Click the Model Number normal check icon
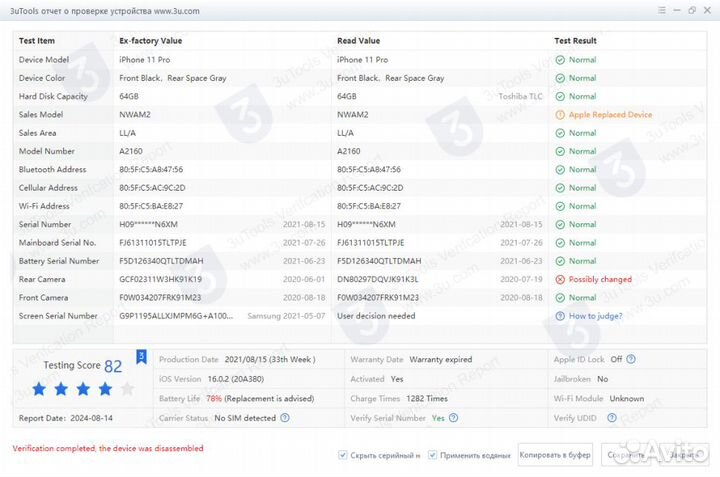The image size is (720, 477). (x=560, y=151)
